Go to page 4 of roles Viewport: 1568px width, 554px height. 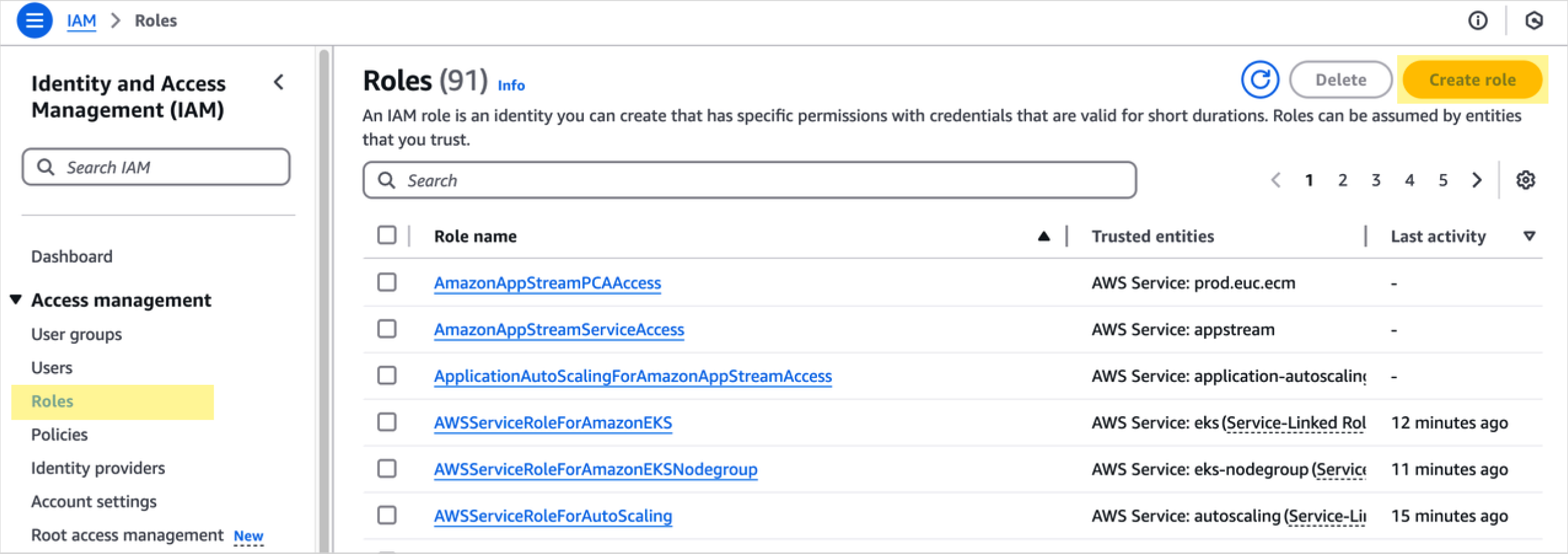(x=1410, y=180)
